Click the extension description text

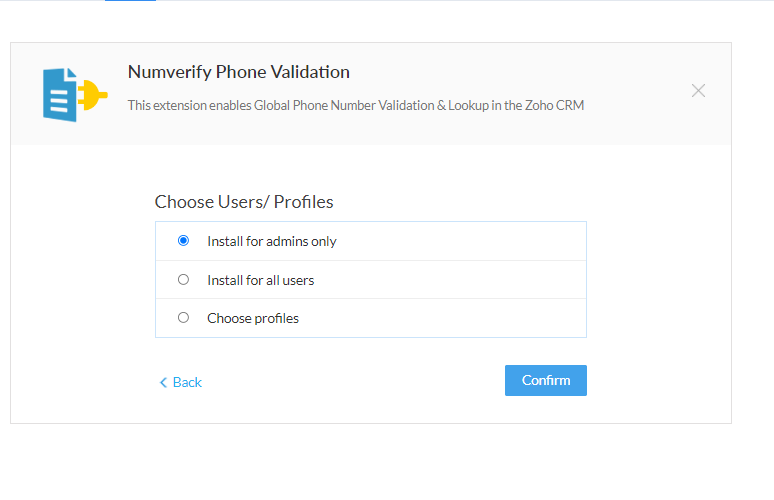pos(356,106)
